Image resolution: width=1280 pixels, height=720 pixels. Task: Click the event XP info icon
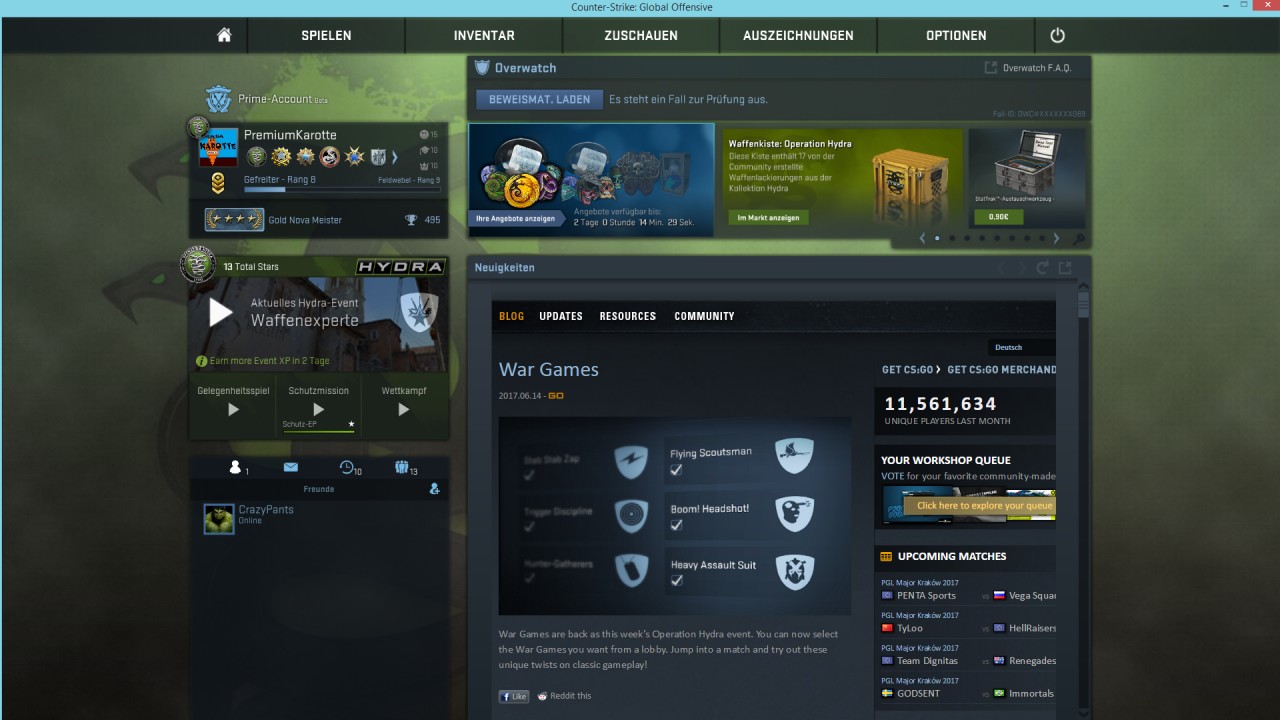coord(201,361)
